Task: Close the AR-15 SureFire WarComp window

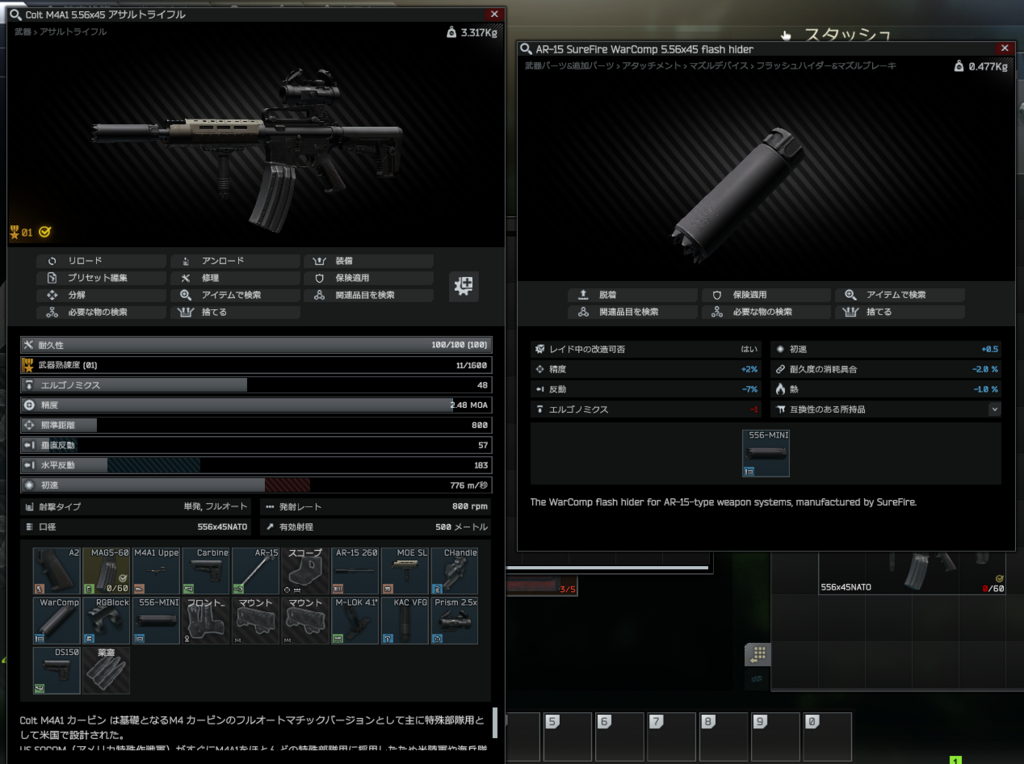Action: (1004, 48)
